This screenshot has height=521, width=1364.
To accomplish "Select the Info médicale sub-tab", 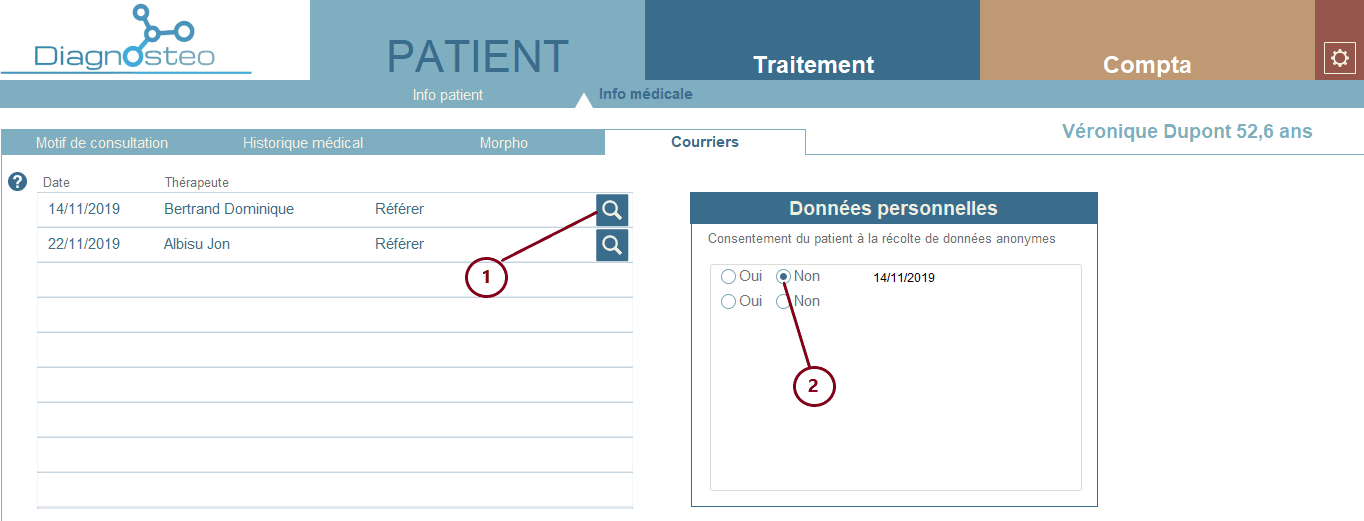I will point(645,95).
